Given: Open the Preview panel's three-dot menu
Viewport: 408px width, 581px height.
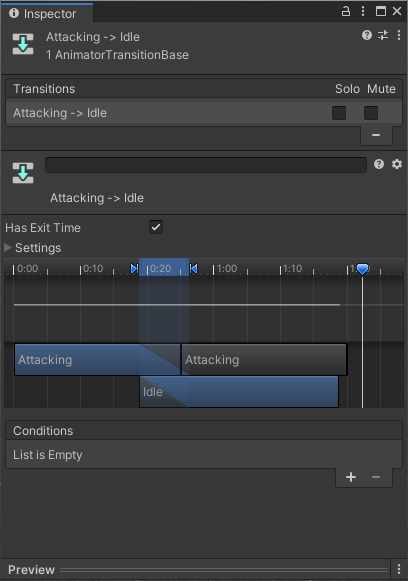Looking at the screenshot, I should pyautogui.click(x=399, y=569).
